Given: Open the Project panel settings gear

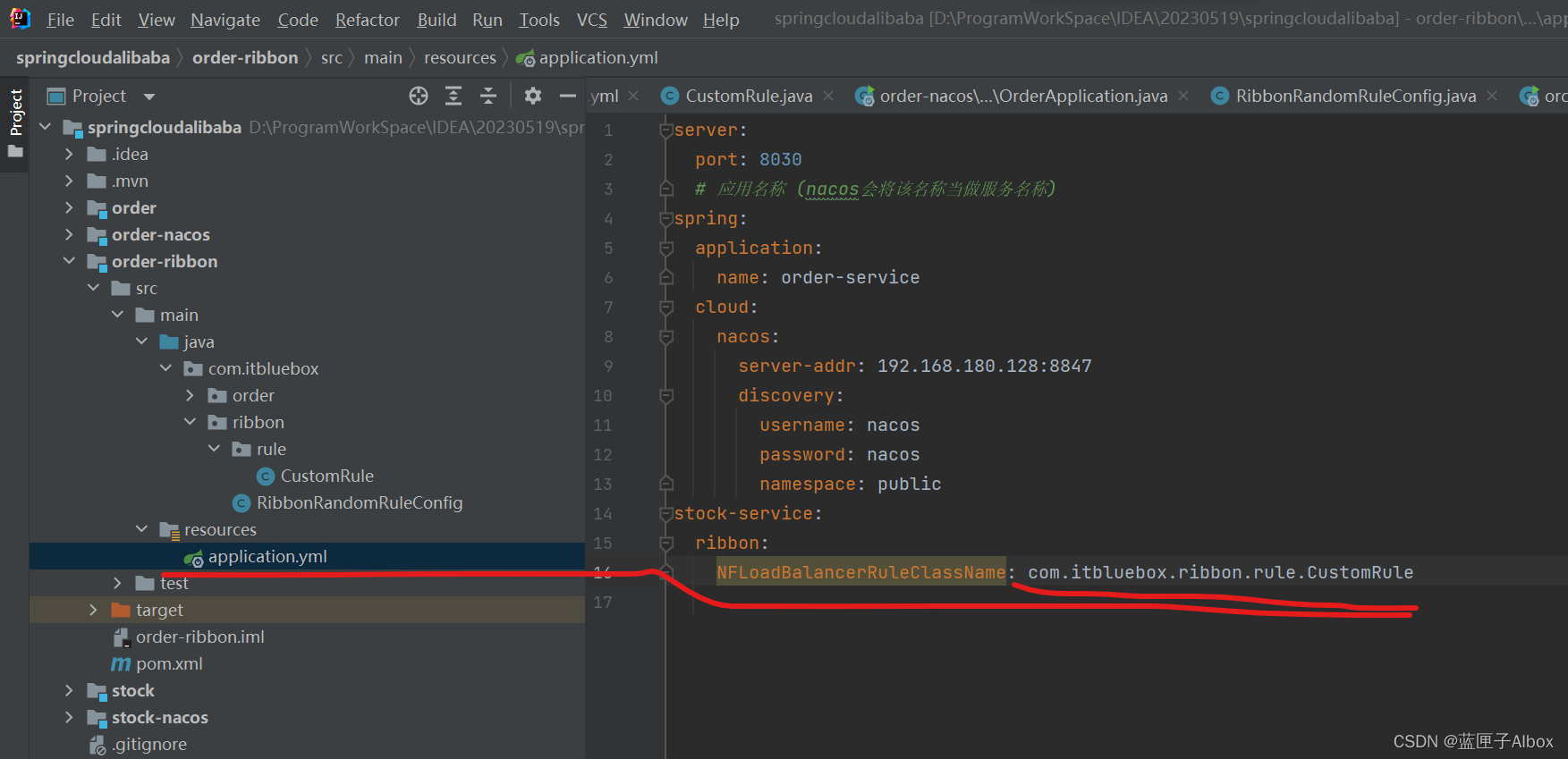Looking at the screenshot, I should [533, 96].
